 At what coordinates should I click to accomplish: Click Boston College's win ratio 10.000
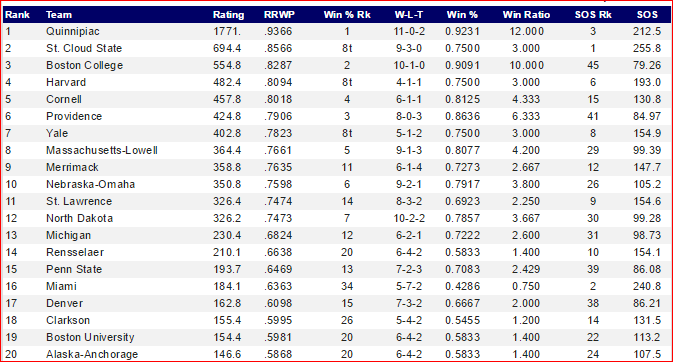pyautogui.click(x=526, y=65)
